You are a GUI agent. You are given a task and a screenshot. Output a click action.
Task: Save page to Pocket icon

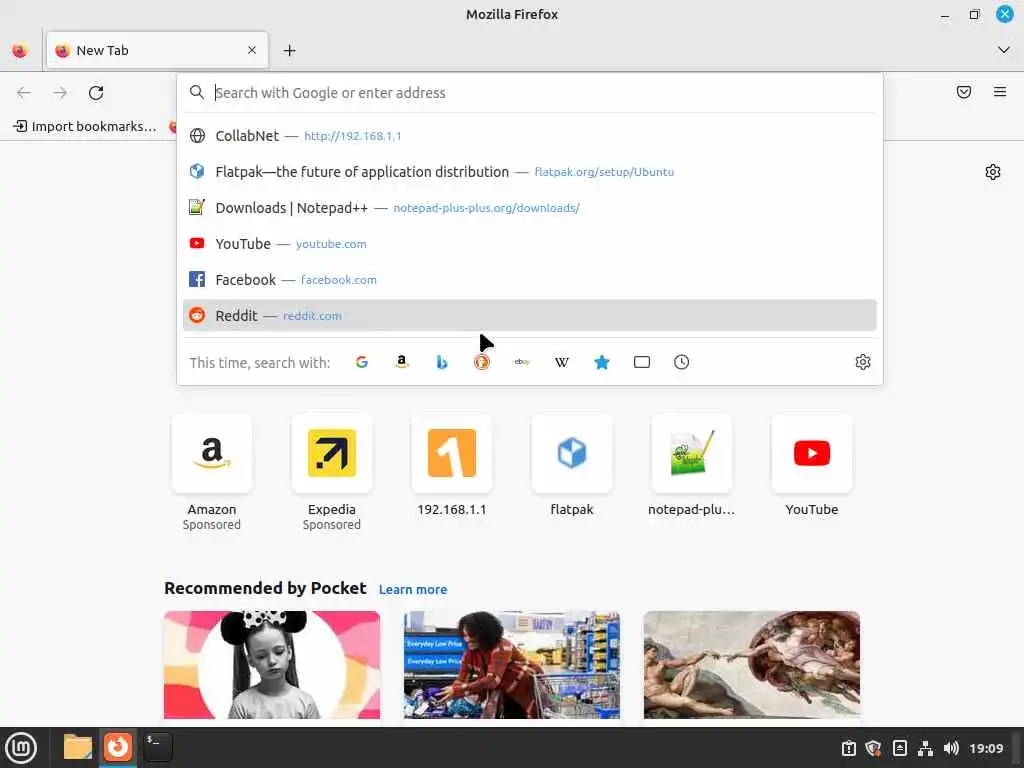tap(964, 92)
